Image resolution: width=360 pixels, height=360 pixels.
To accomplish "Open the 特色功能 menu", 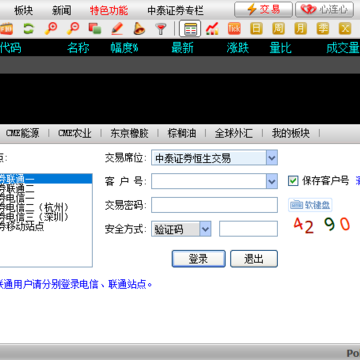I will click(109, 10).
